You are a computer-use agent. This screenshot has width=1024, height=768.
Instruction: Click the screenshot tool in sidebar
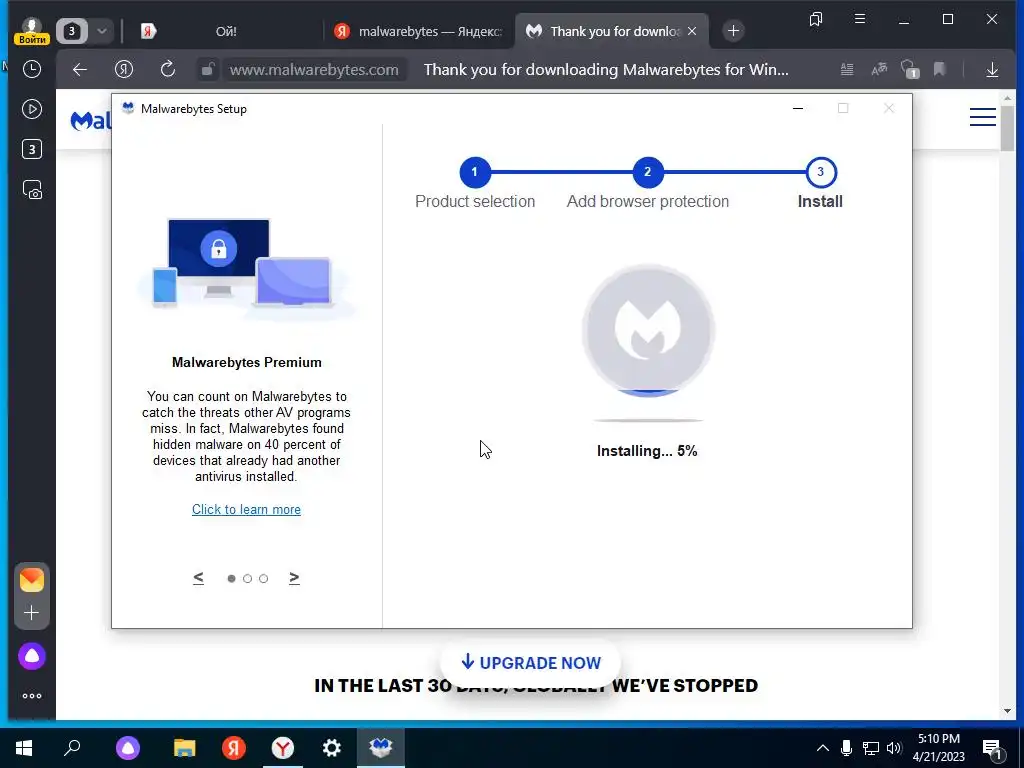pos(31,189)
